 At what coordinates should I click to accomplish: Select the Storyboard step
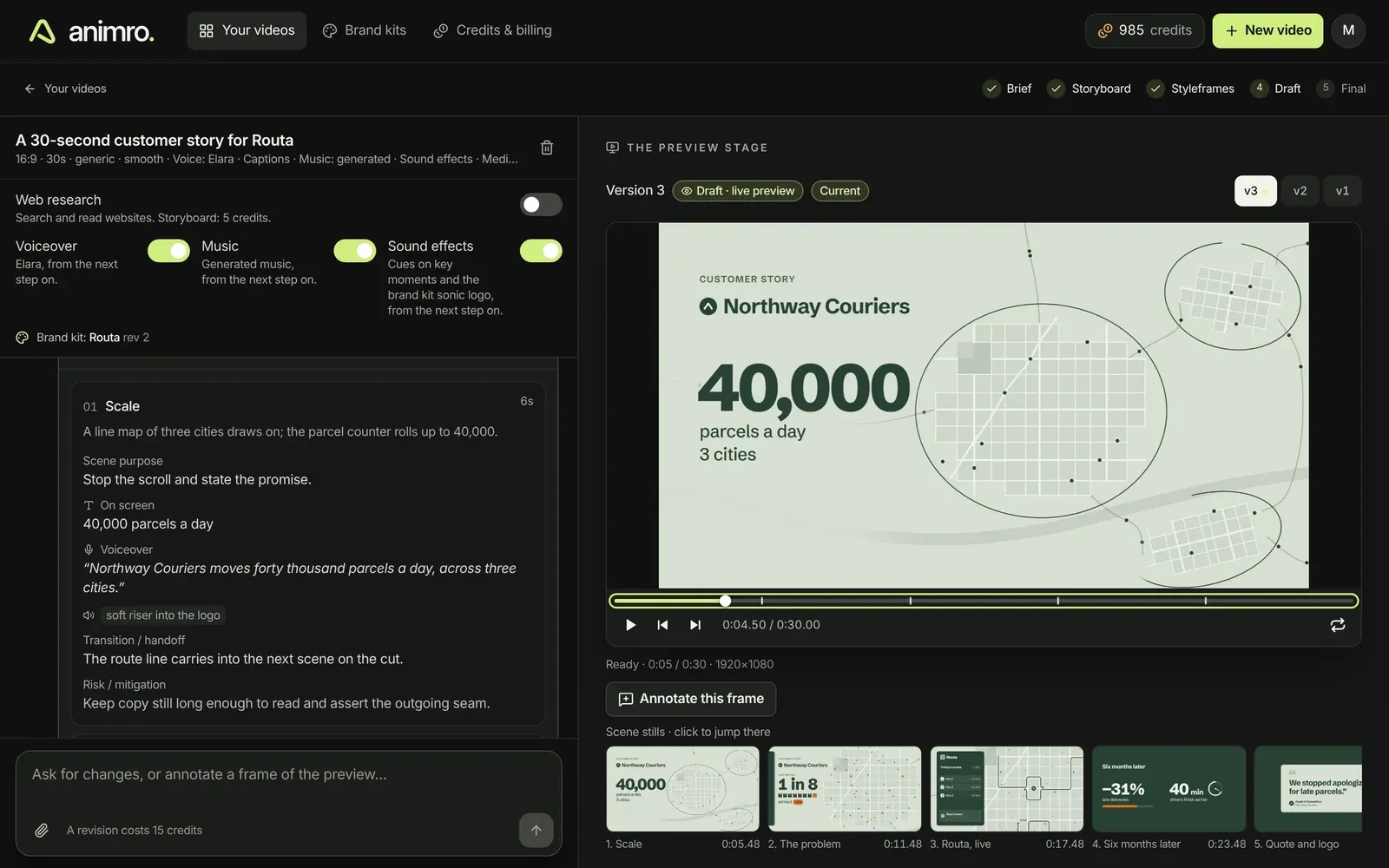[1089, 89]
